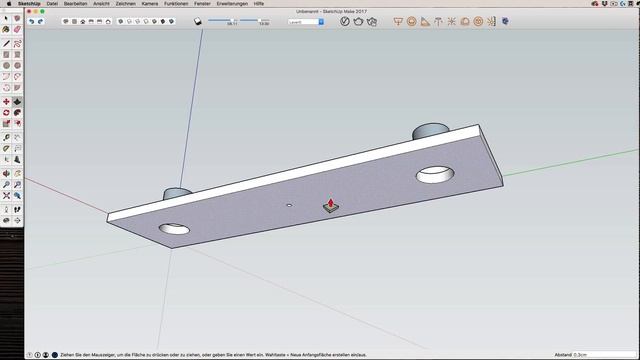The height and width of the screenshot is (360, 640).
Task: Select the Zoom Window tool
Action: [17, 185]
